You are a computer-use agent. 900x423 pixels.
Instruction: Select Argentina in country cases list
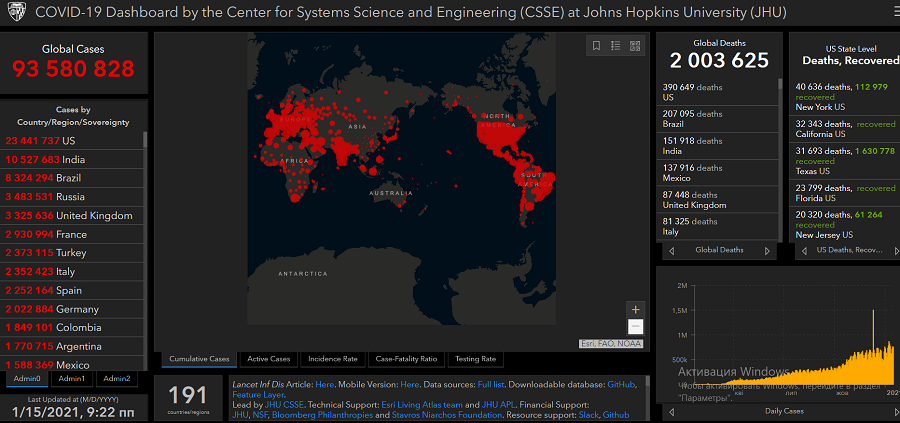72,347
